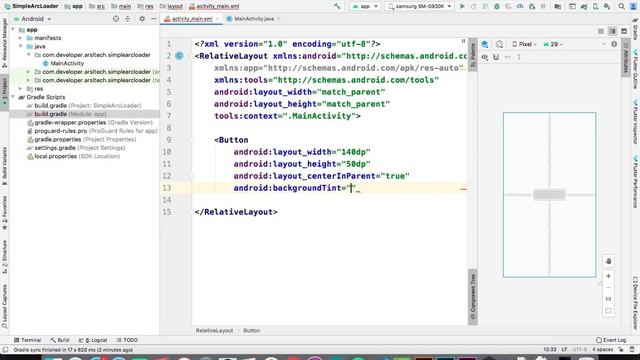Zoom in the layout preview with plus
640x360 pixels.
coord(608,276)
